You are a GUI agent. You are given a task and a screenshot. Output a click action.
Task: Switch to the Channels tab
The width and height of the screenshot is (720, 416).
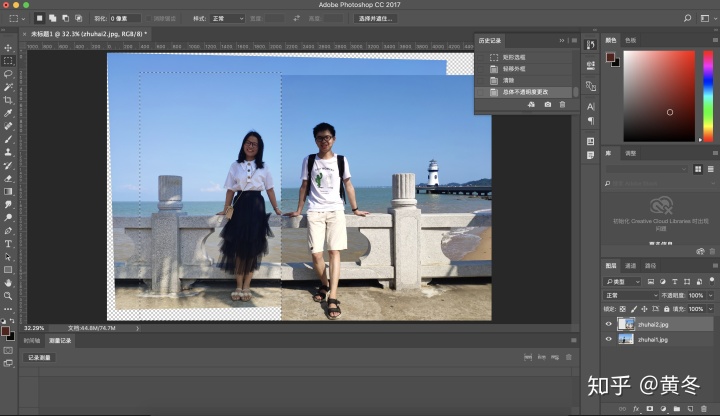(x=630, y=266)
